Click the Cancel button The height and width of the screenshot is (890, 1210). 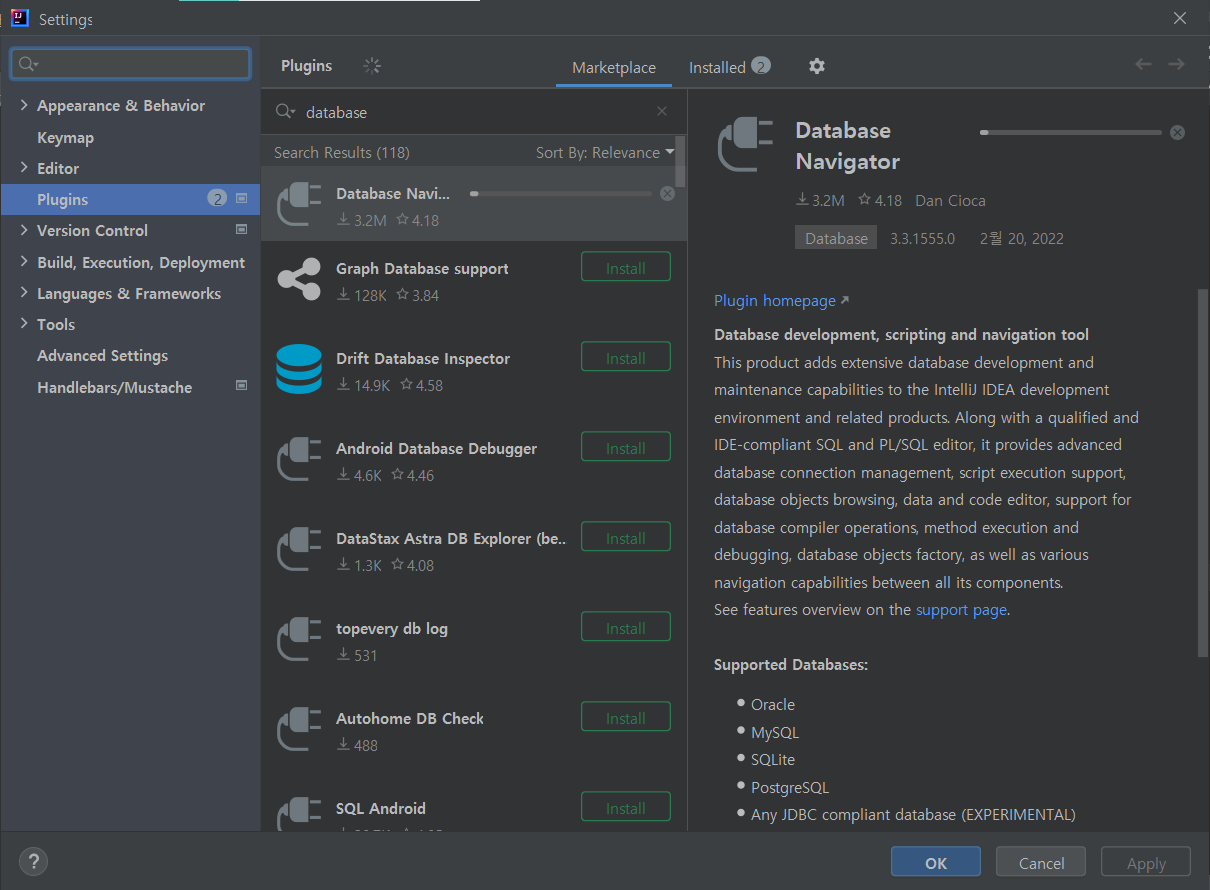(x=1041, y=863)
